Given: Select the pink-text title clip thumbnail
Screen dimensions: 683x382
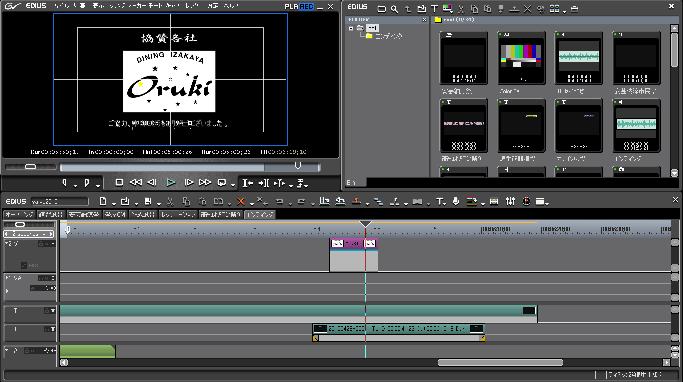Looking at the screenshot, I should pyautogui.click(x=464, y=125).
